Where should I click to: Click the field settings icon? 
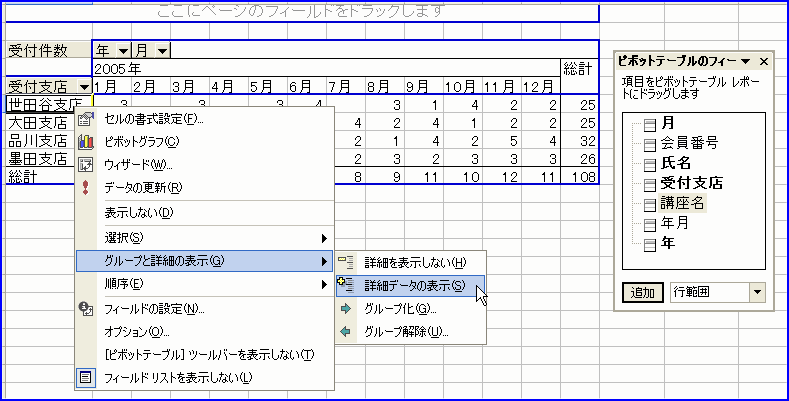(86, 308)
